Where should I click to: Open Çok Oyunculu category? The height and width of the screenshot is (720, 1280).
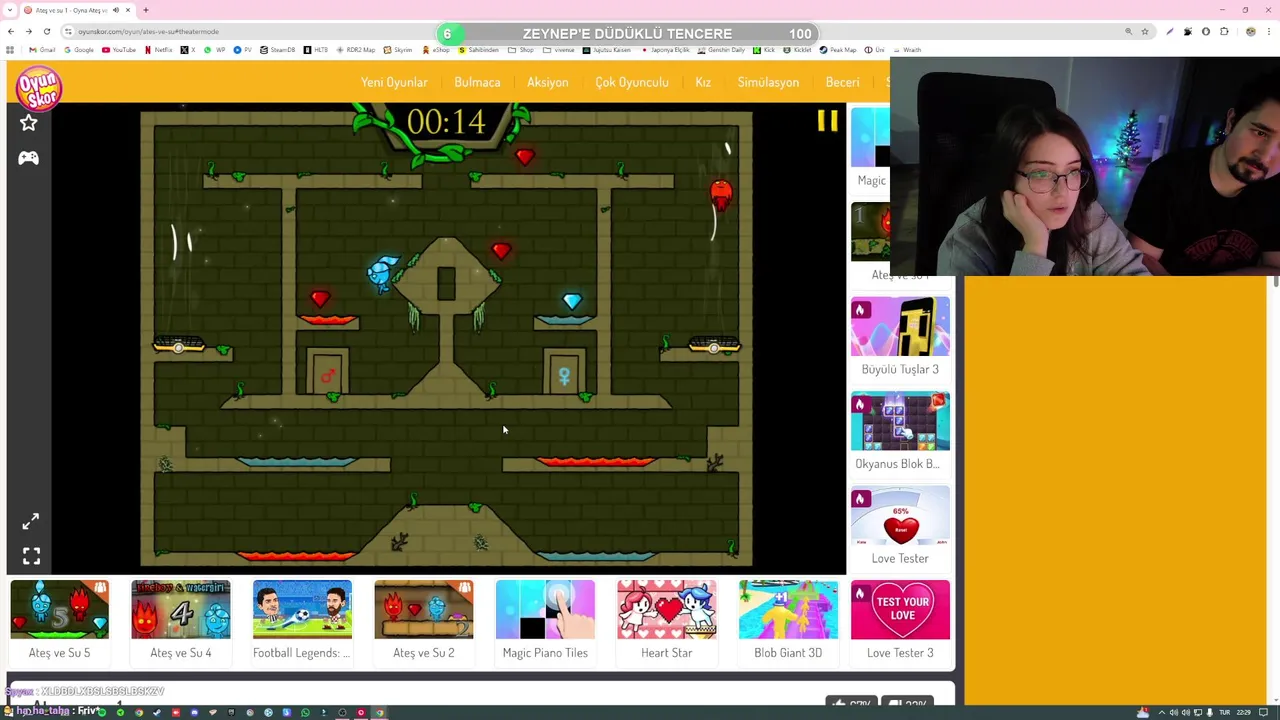(632, 82)
